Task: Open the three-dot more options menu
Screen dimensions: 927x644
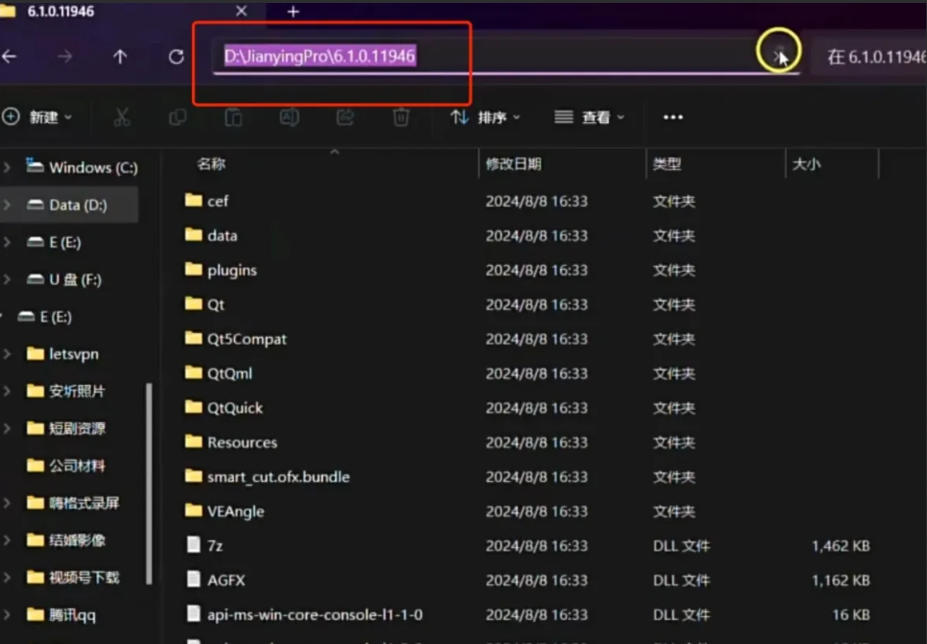Action: pyautogui.click(x=673, y=117)
